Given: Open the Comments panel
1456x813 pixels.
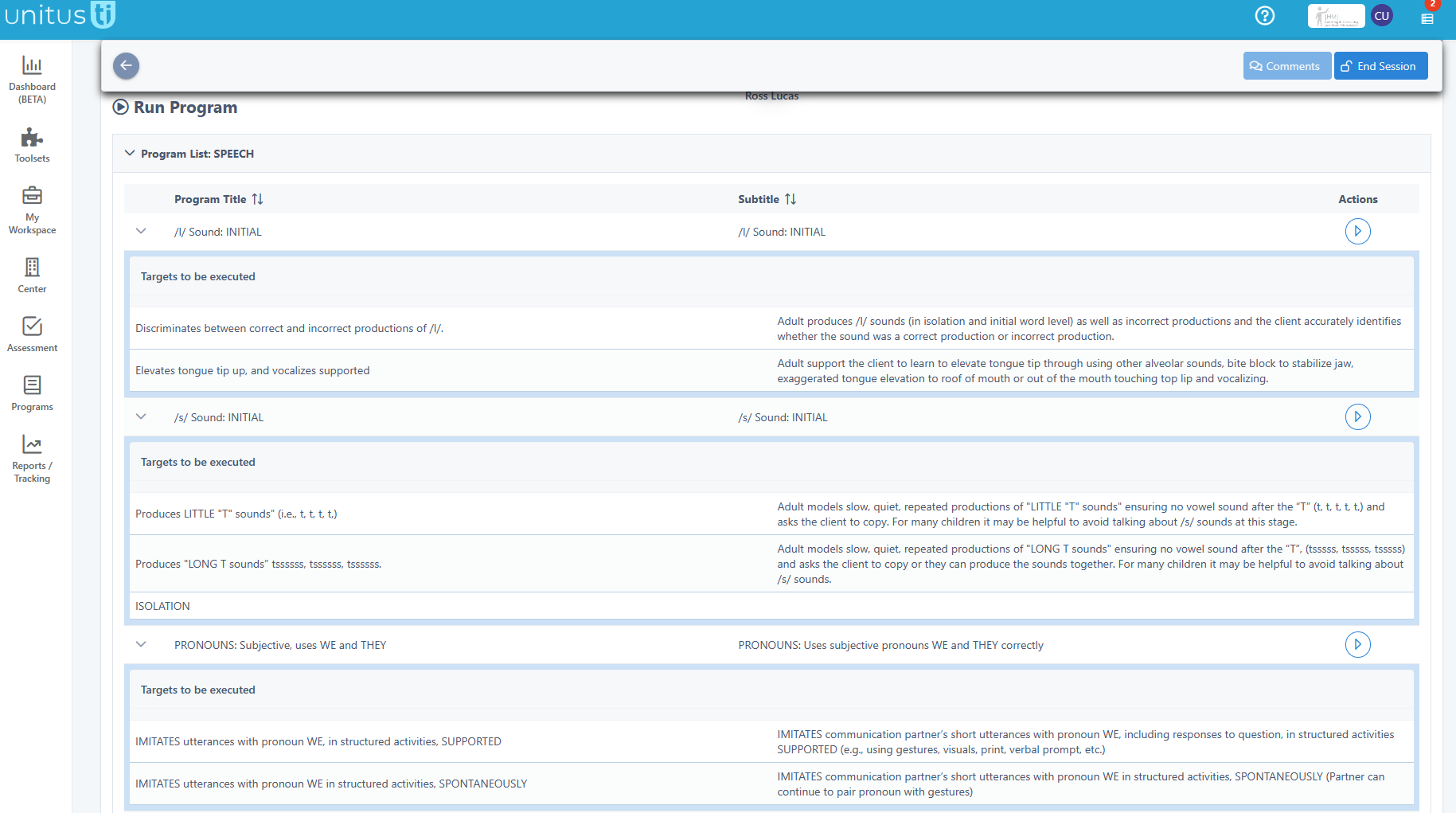Looking at the screenshot, I should point(1286,65).
